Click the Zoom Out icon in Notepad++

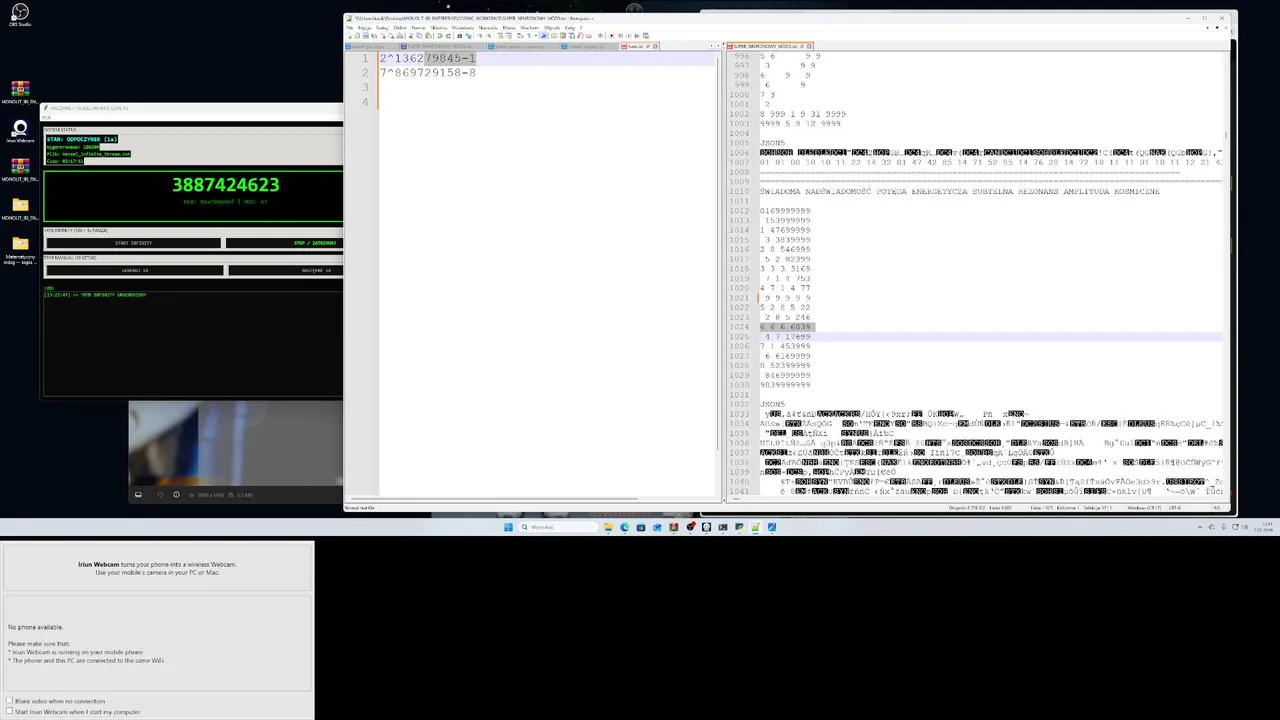(488, 36)
